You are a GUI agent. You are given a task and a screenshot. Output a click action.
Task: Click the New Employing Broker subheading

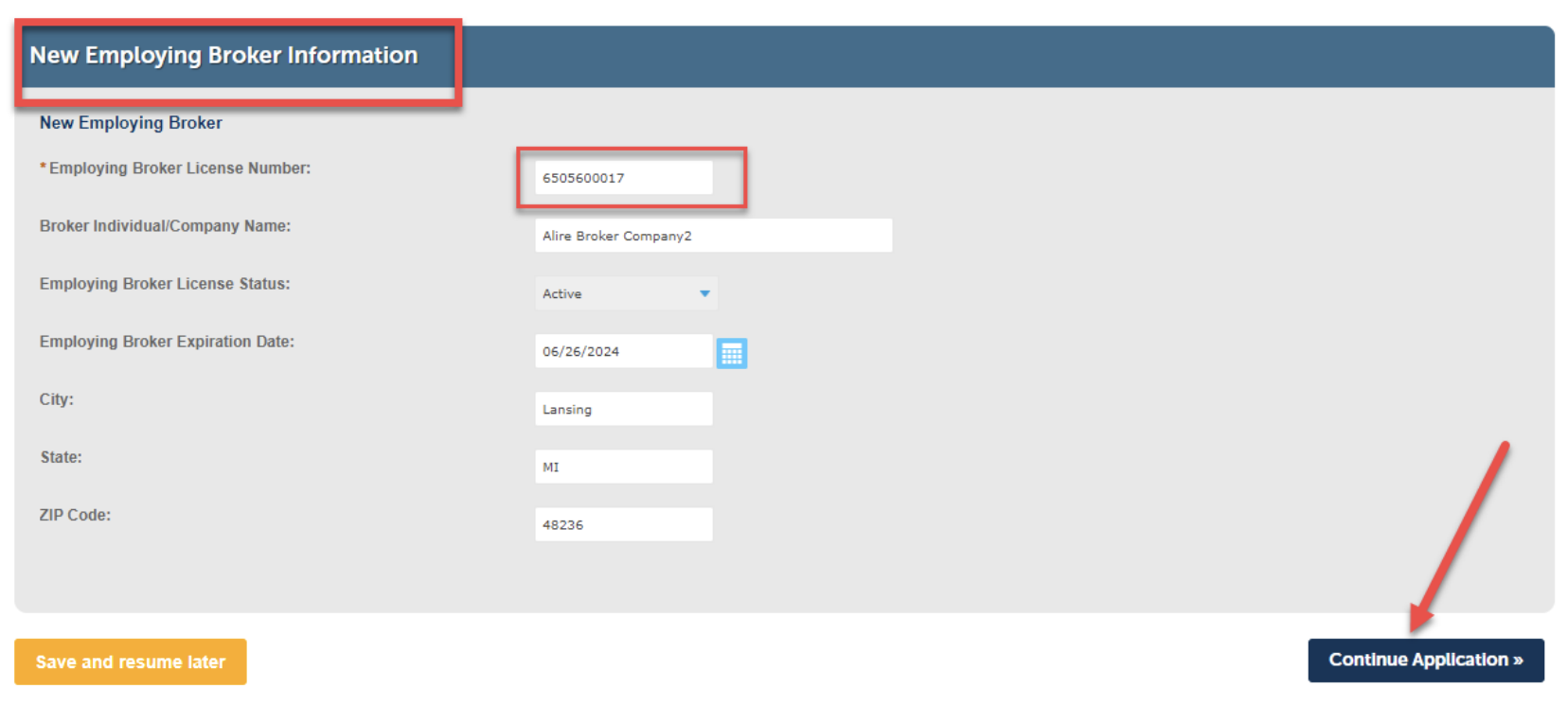click(x=131, y=123)
